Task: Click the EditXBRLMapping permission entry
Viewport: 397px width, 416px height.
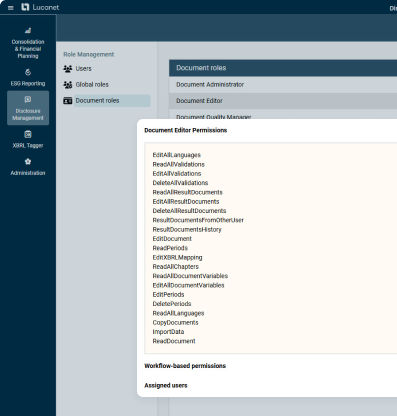Action: [177, 257]
